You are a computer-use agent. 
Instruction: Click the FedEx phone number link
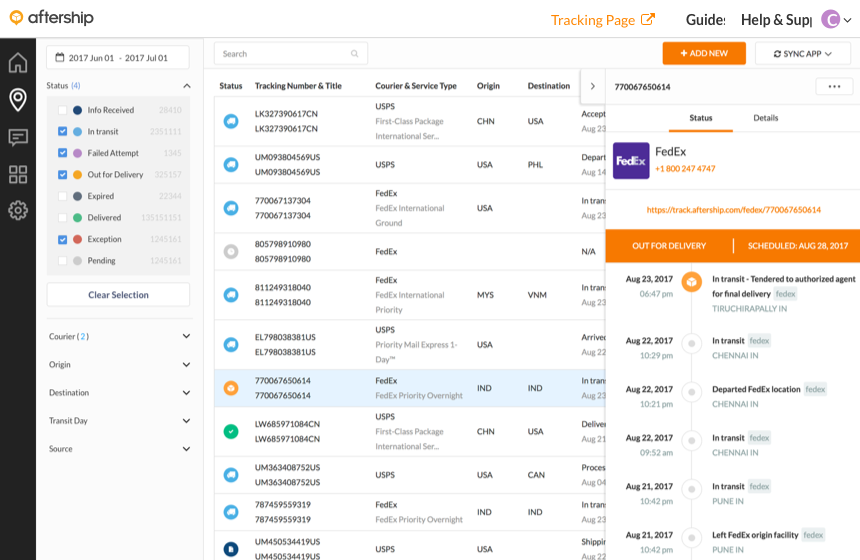(685, 168)
